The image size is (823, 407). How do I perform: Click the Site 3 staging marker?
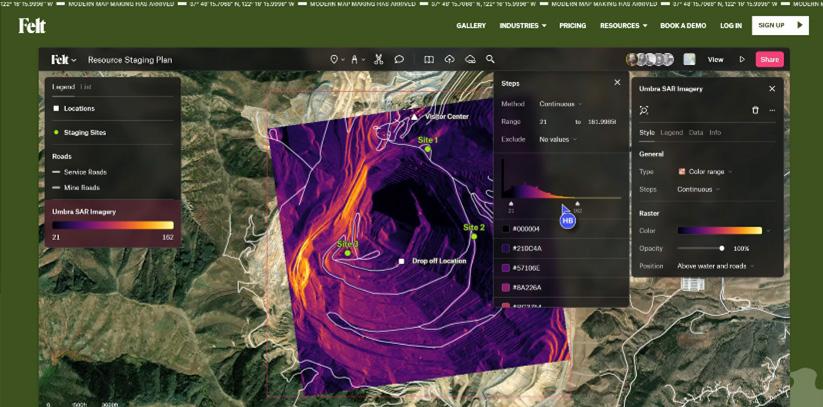point(347,253)
